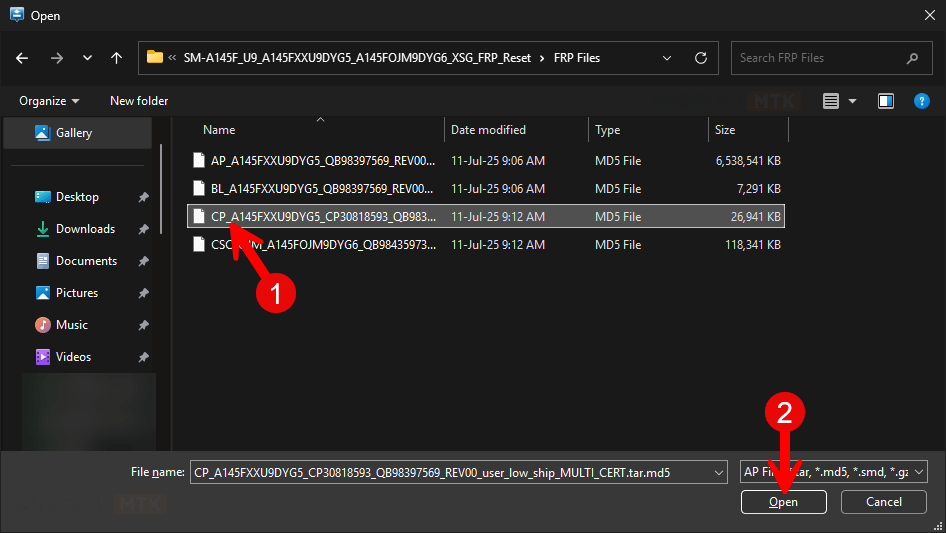The image size is (946, 533).
Task: Sort files by Date modified column
Action: click(488, 130)
